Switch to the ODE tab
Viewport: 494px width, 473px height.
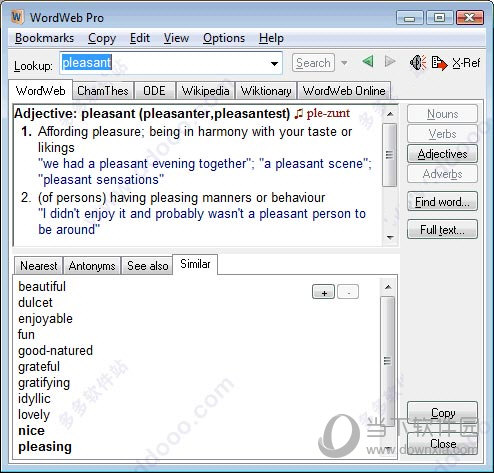coord(154,91)
